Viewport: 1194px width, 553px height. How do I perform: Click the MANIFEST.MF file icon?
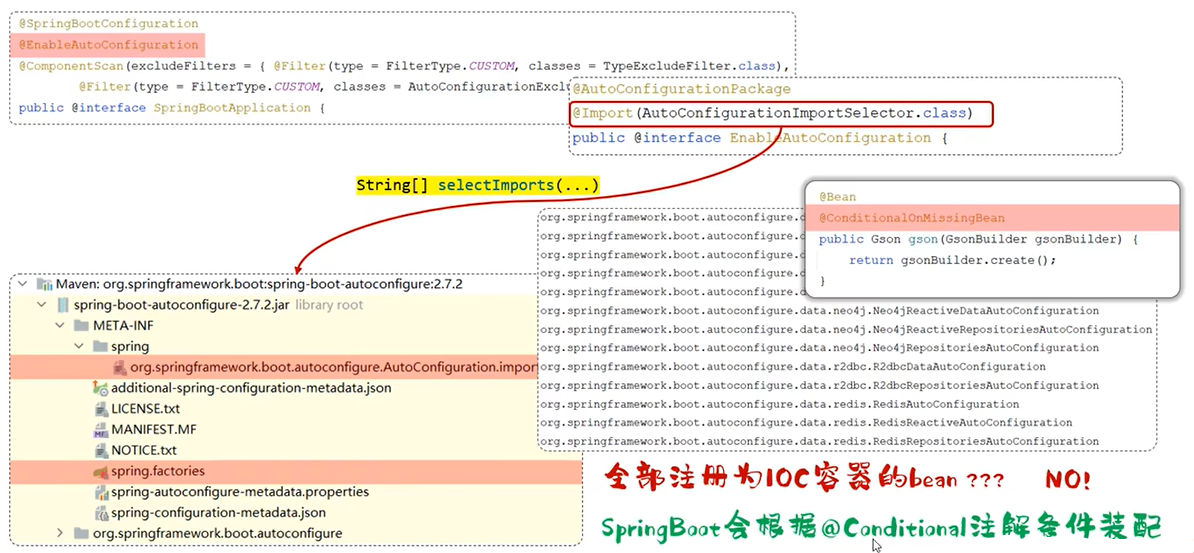tap(101, 430)
